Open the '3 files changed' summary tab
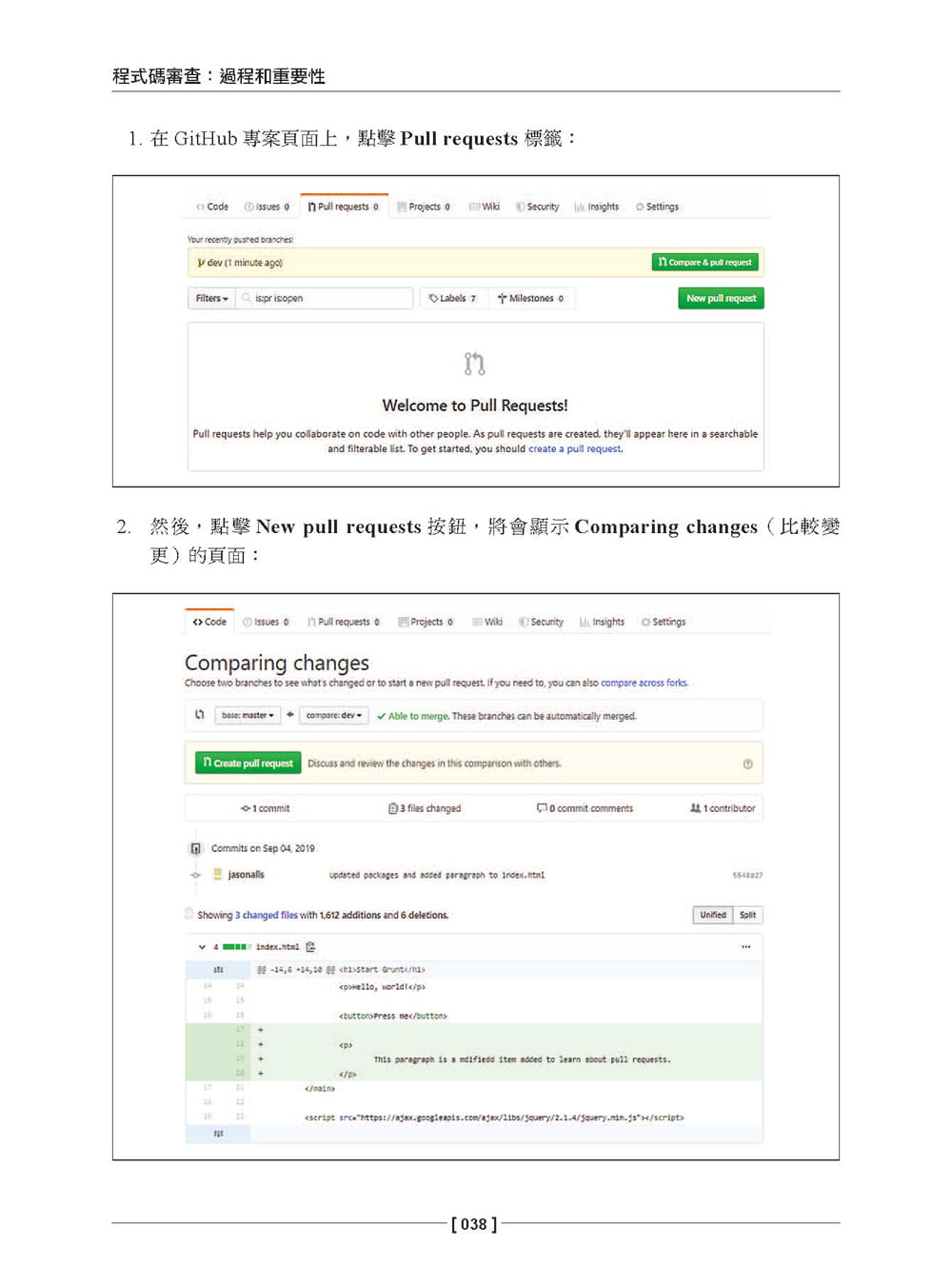This screenshot has width=952, height=1288. (425, 808)
